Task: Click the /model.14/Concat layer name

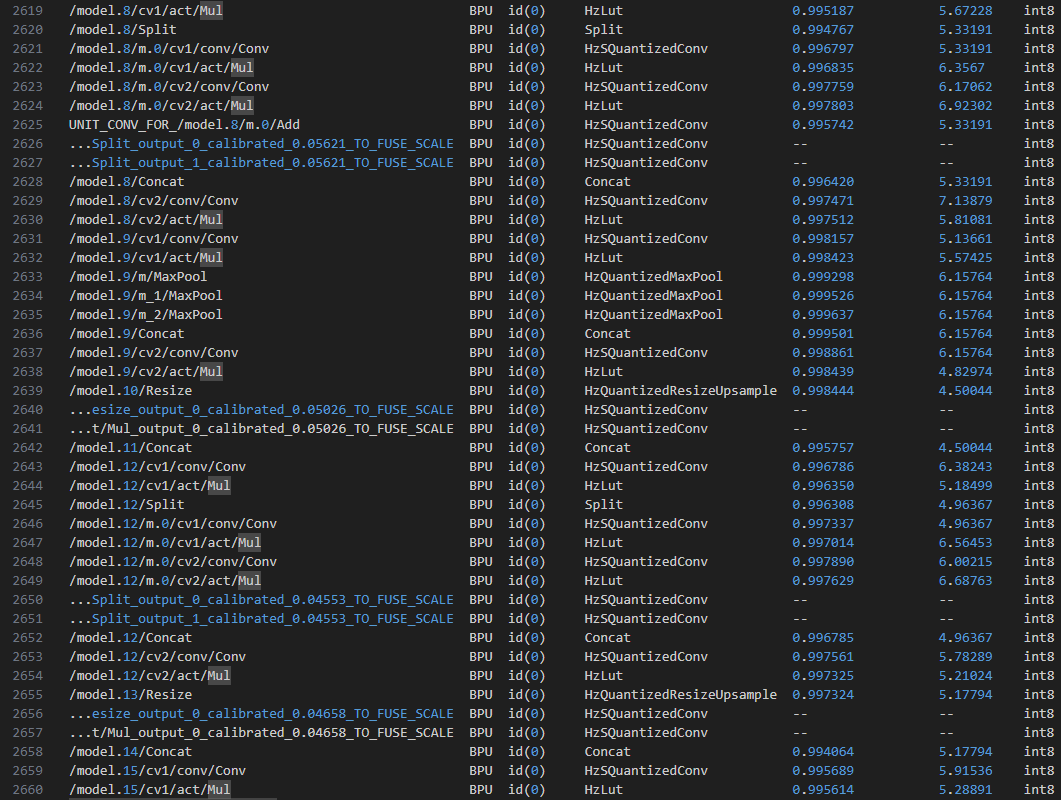Action: point(130,752)
